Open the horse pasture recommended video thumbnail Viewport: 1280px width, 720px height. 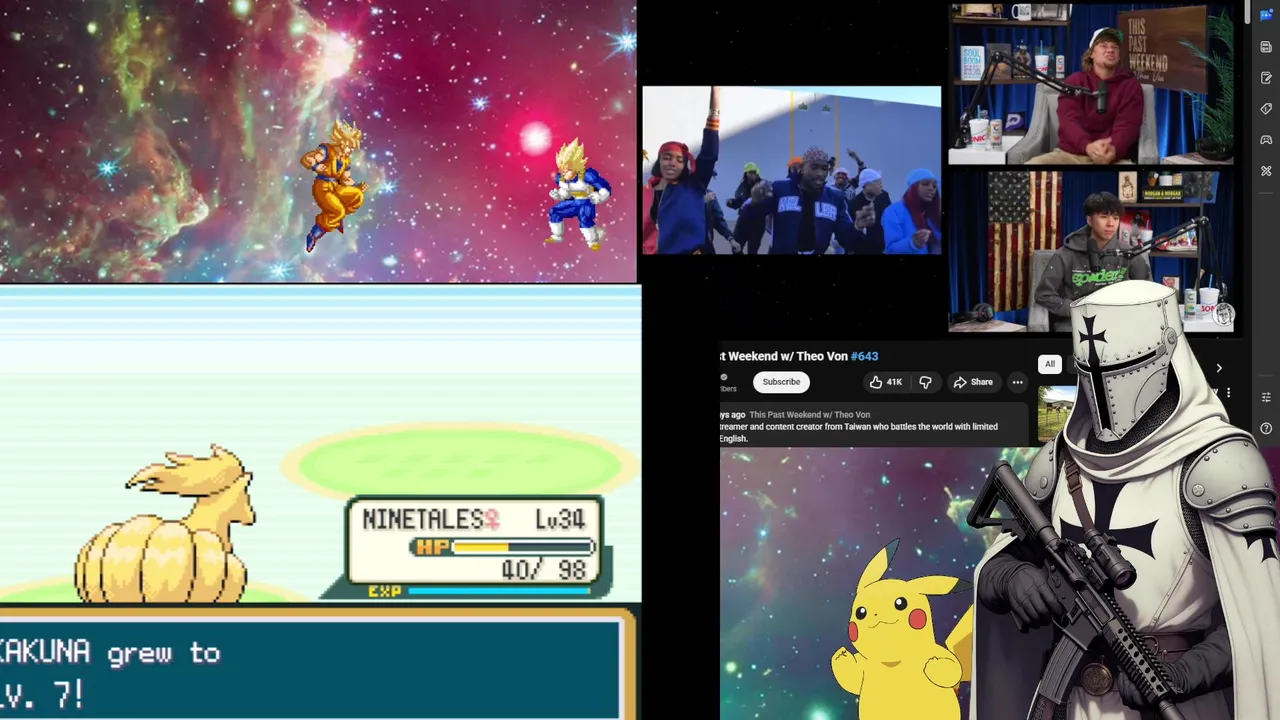click(1055, 413)
